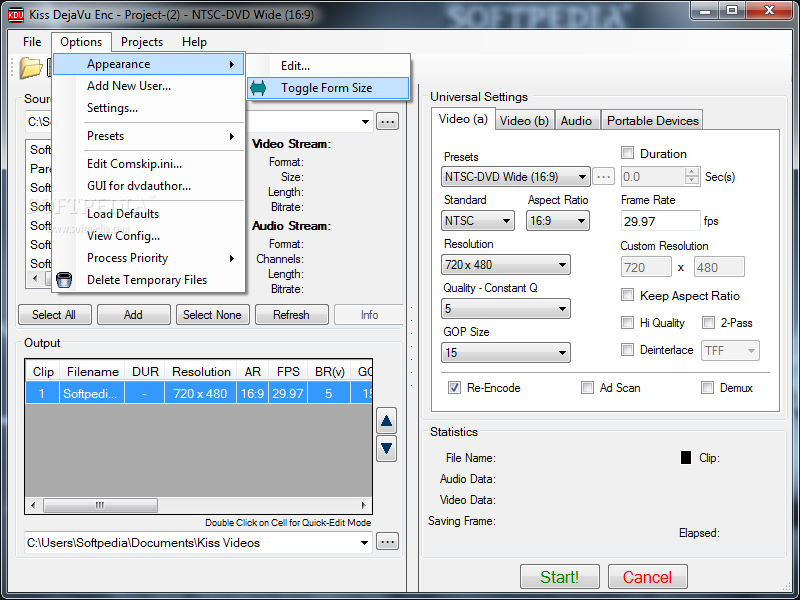The image size is (800, 600).
Task: Enable Keep Aspect Ratio checkbox
Action: click(627, 294)
